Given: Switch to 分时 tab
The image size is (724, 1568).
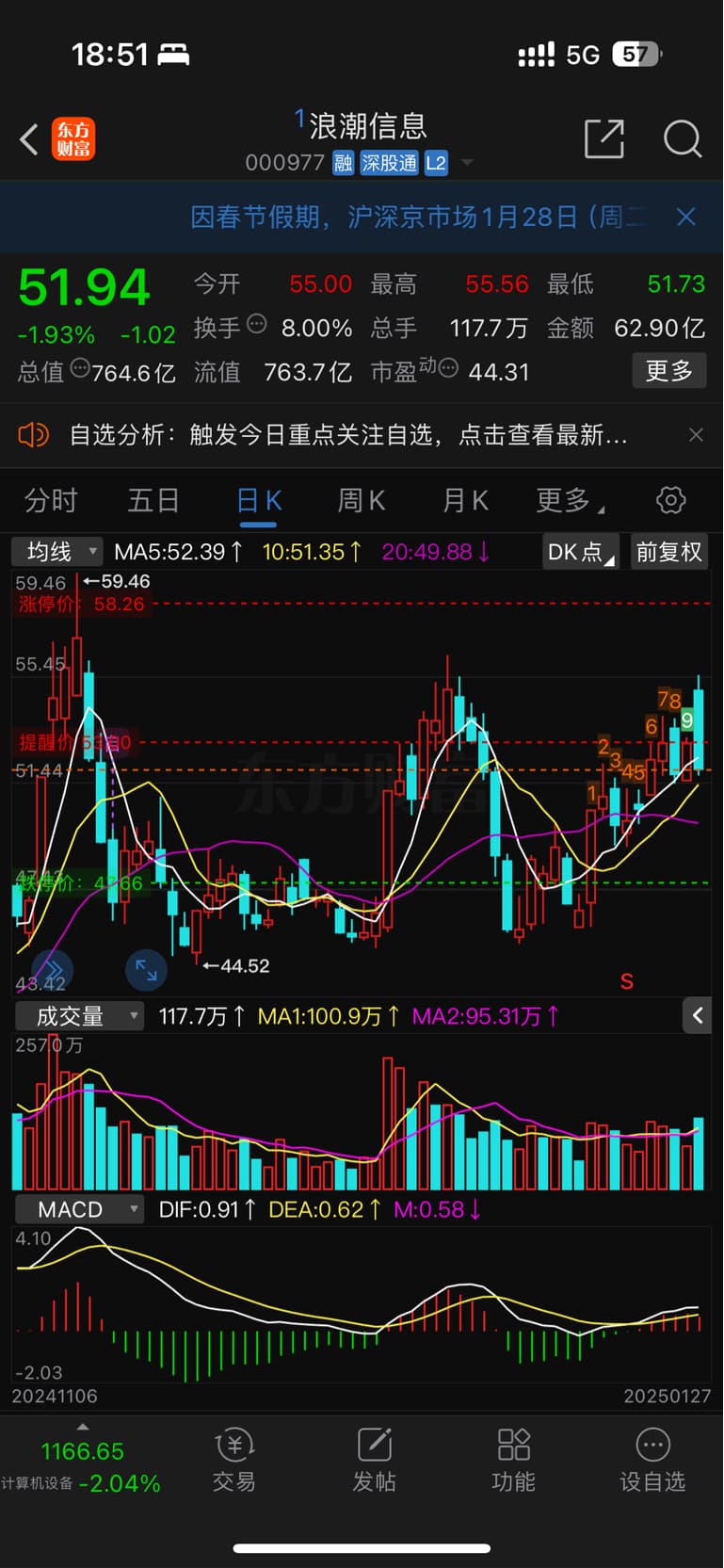Looking at the screenshot, I should click(x=51, y=500).
